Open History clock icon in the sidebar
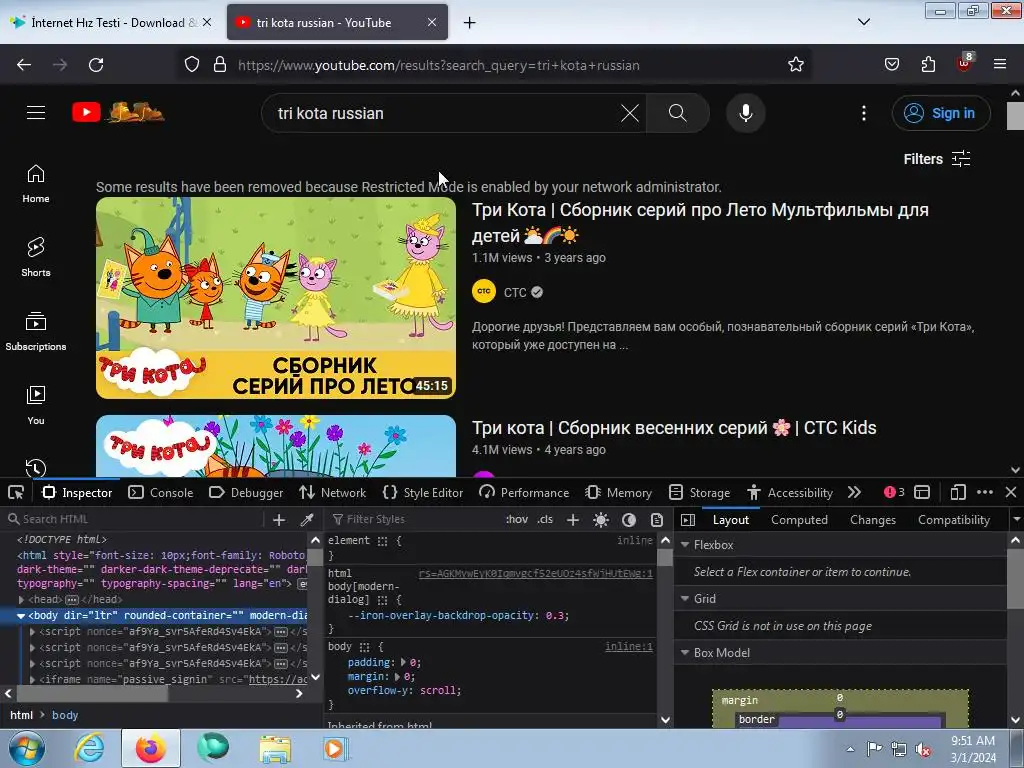The image size is (1024, 768). tap(36, 468)
